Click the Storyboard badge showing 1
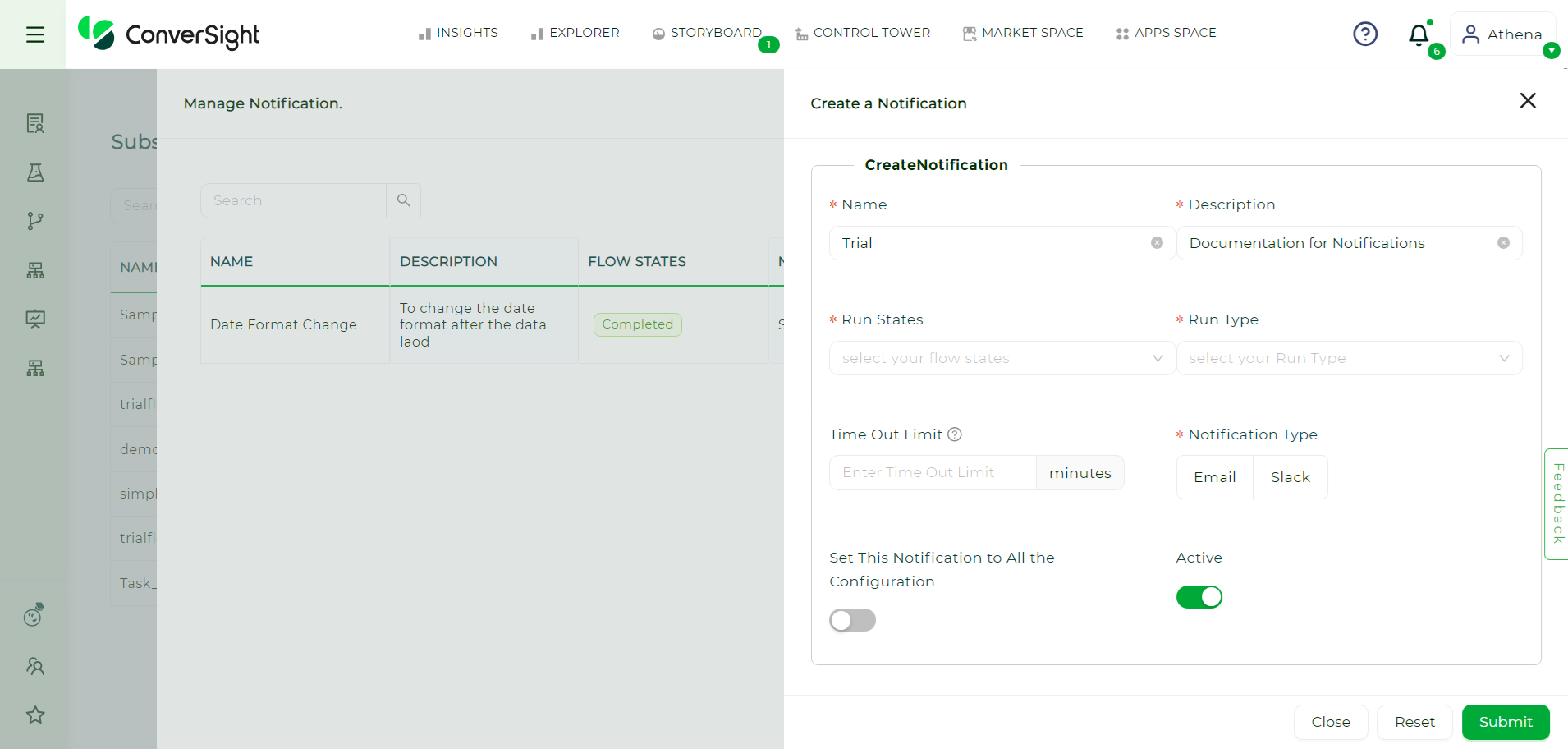Image resolution: width=1568 pixels, height=749 pixels. (768, 45)
